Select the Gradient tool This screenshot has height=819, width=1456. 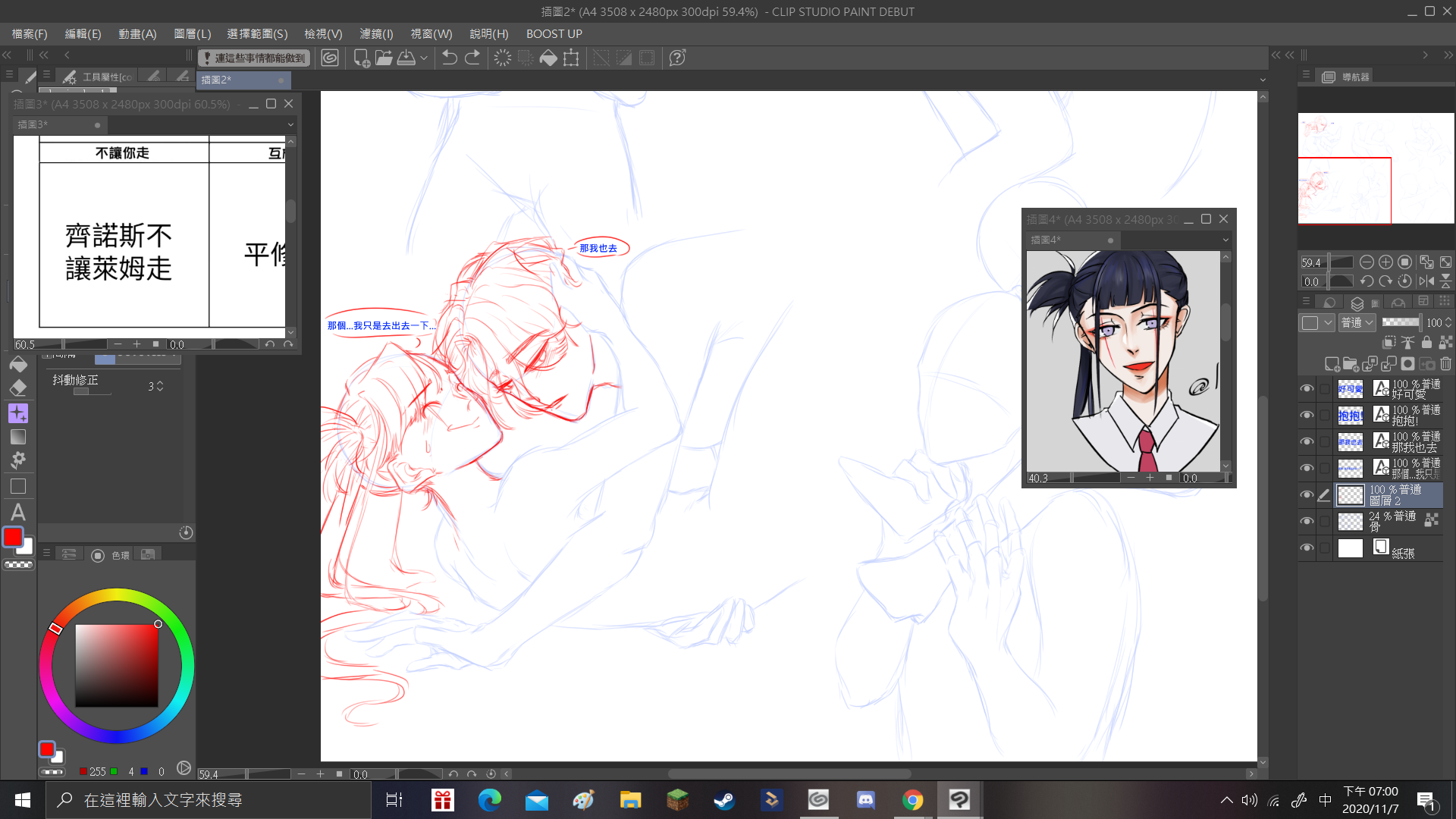pyautogui.click(x=18, y=437)
